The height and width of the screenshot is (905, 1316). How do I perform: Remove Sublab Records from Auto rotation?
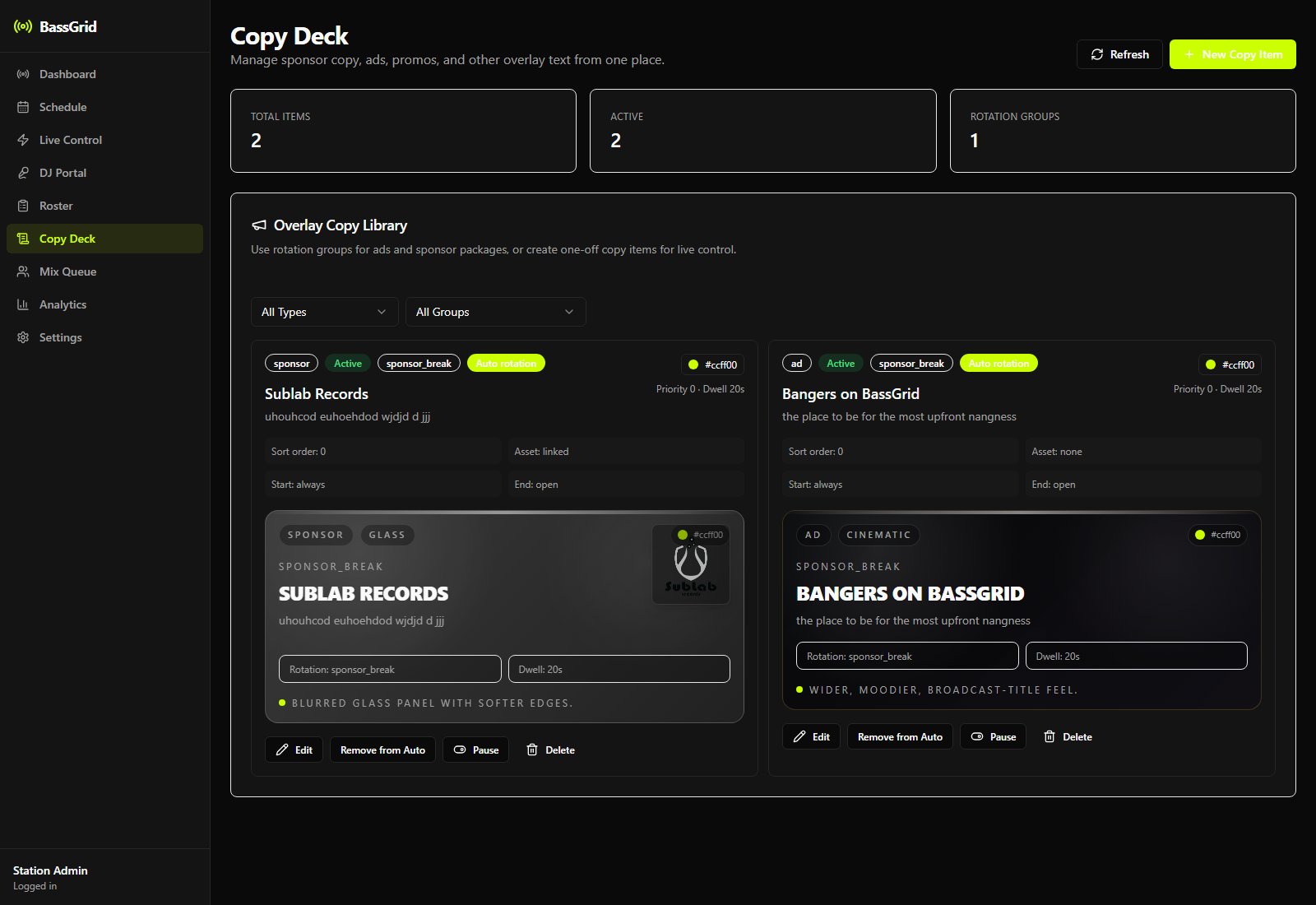click(x=383, y=750)
